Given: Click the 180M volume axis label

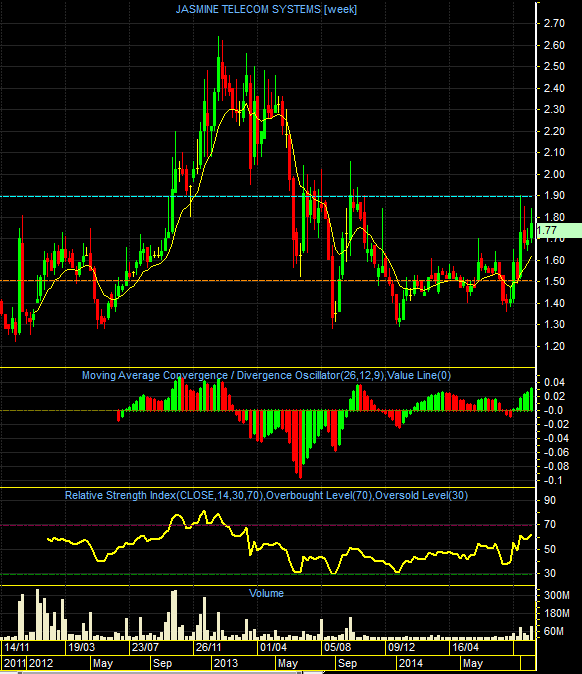Looking at the screenshot, I should pos(557,613).
